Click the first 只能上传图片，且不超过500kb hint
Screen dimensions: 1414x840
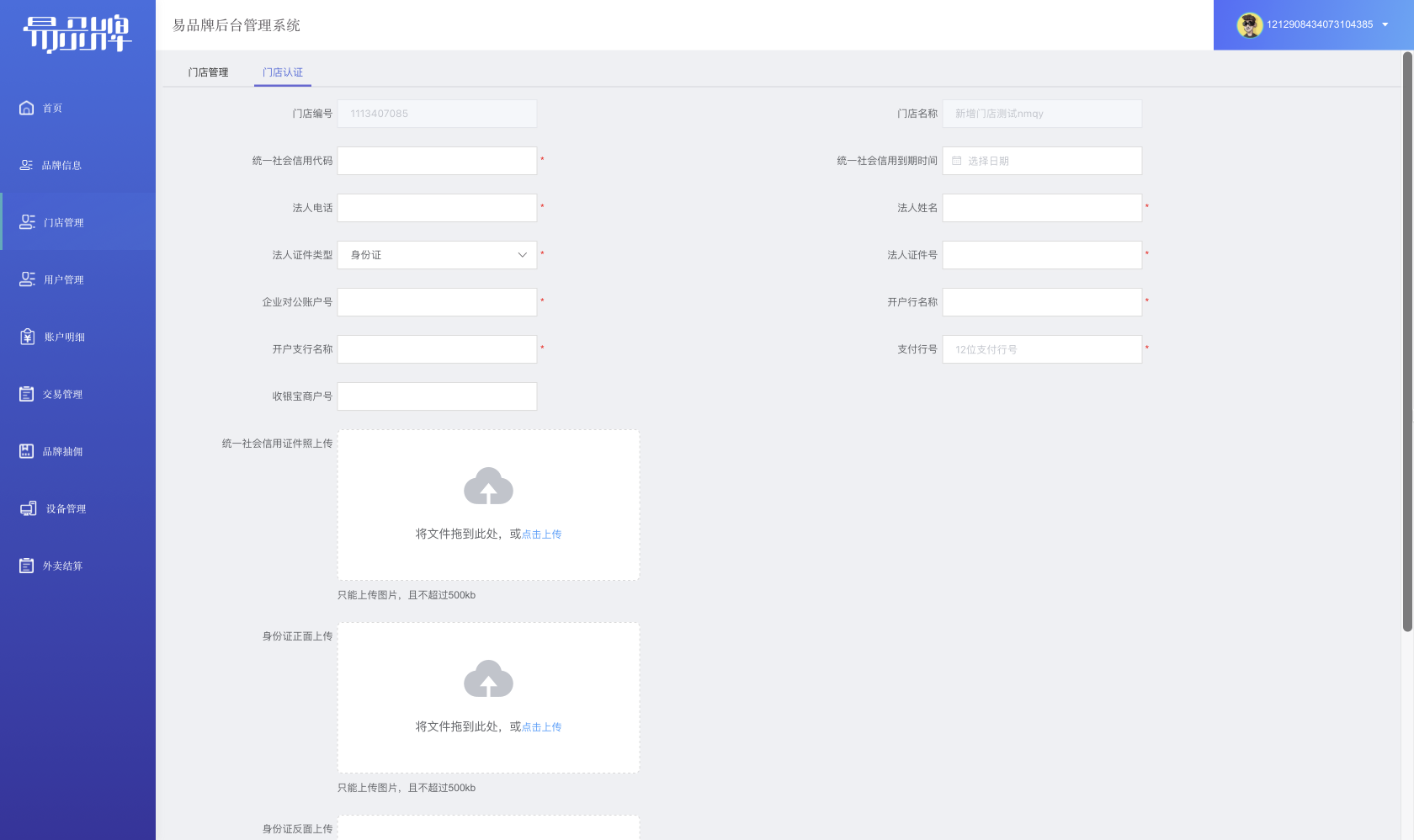click(x=407, y=595)
